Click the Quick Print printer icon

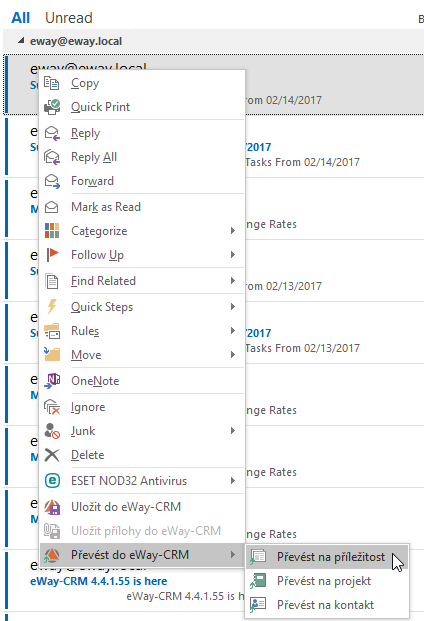pos(51,107)
